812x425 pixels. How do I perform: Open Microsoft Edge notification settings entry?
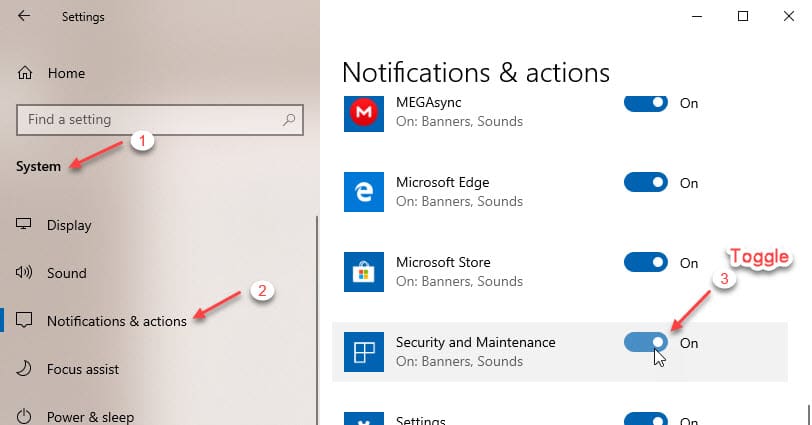point(560,192)
